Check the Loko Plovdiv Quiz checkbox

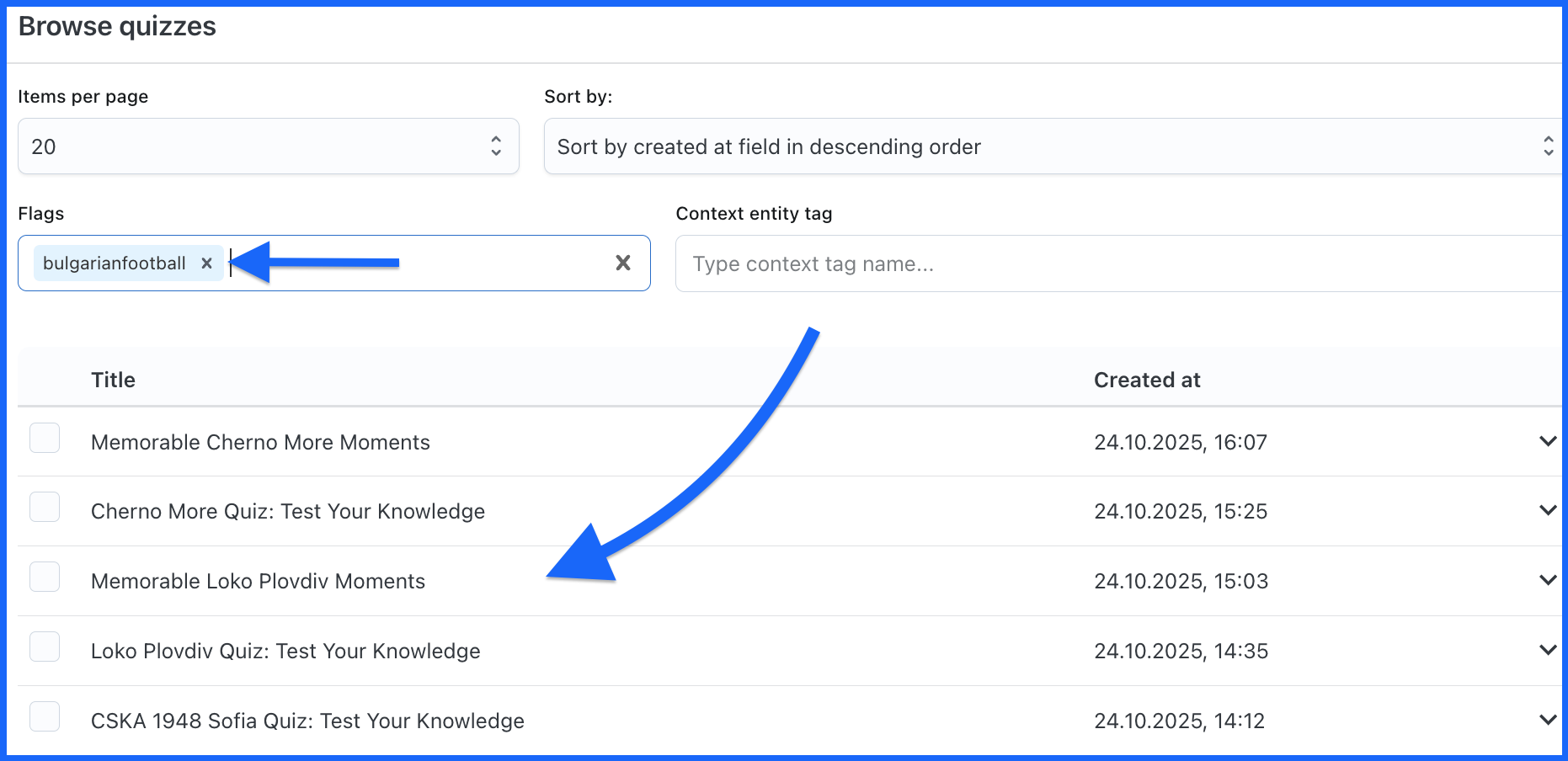pyautogui.click(x=45, y=647)
